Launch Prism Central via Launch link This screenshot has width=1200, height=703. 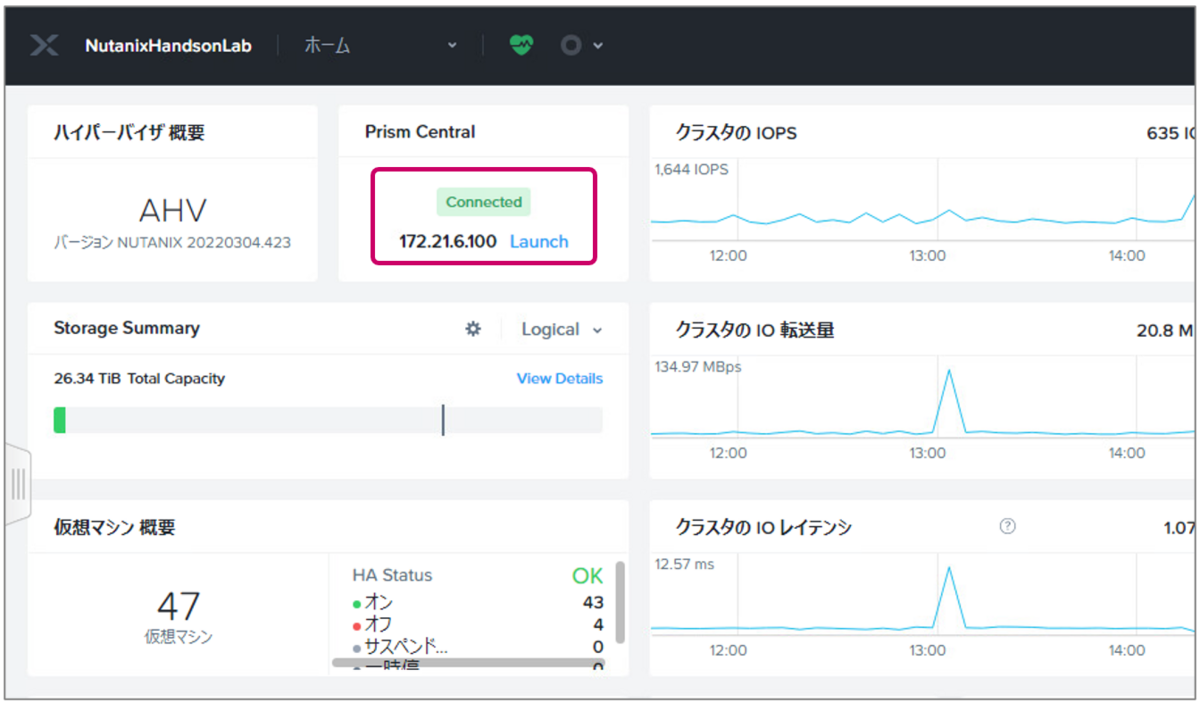click(x=539, y=241)
